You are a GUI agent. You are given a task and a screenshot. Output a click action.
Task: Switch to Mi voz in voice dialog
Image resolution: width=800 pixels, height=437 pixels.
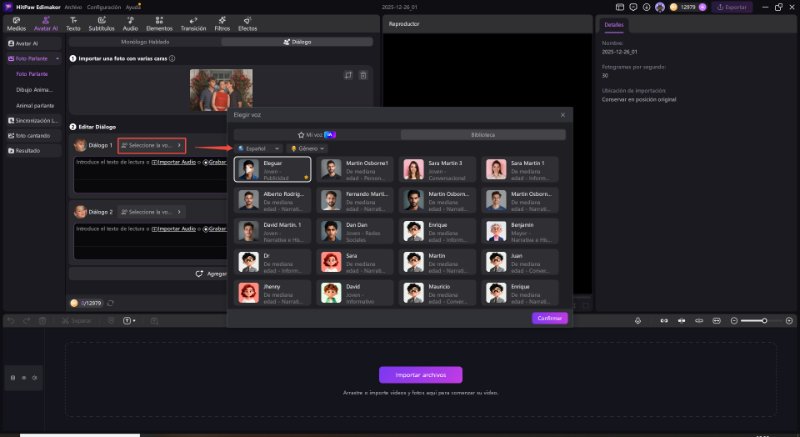point(316,134)
